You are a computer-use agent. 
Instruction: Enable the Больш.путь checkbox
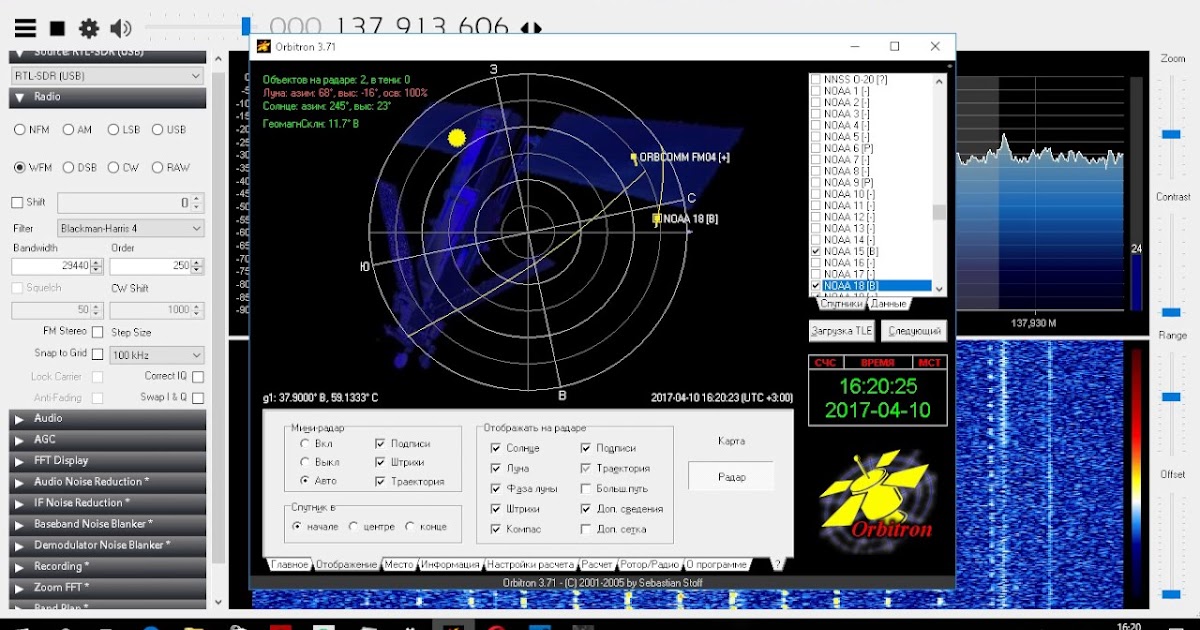tap(585, 488)
